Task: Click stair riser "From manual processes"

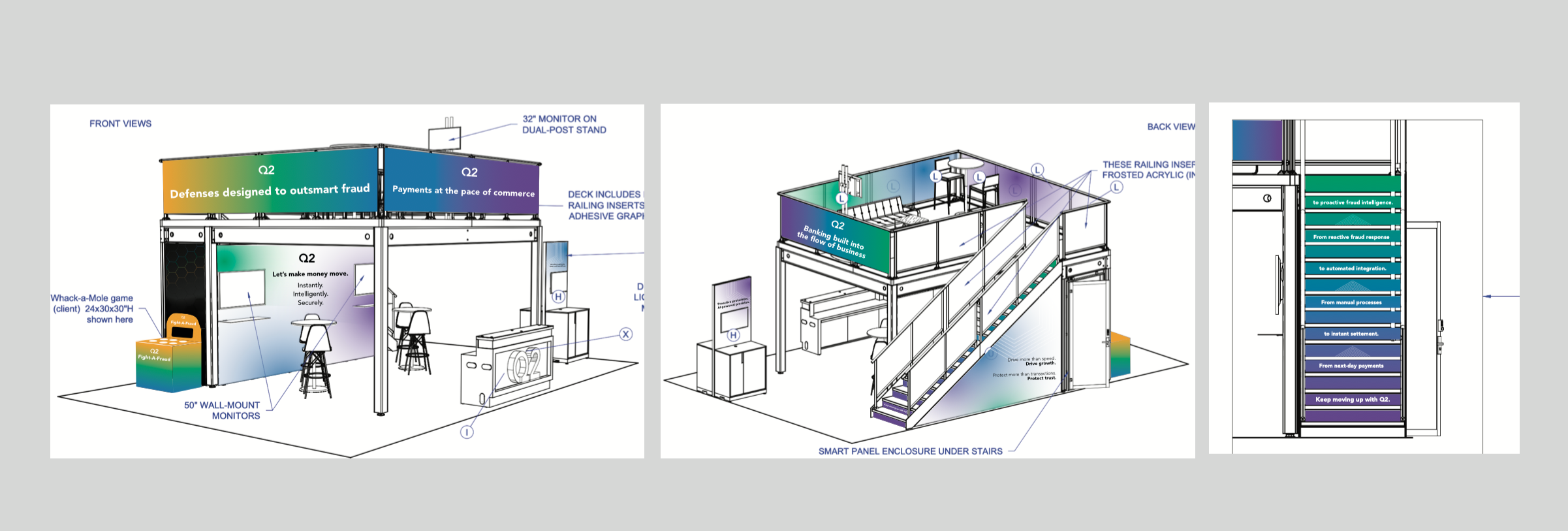Action: [x=1351, y=302]
